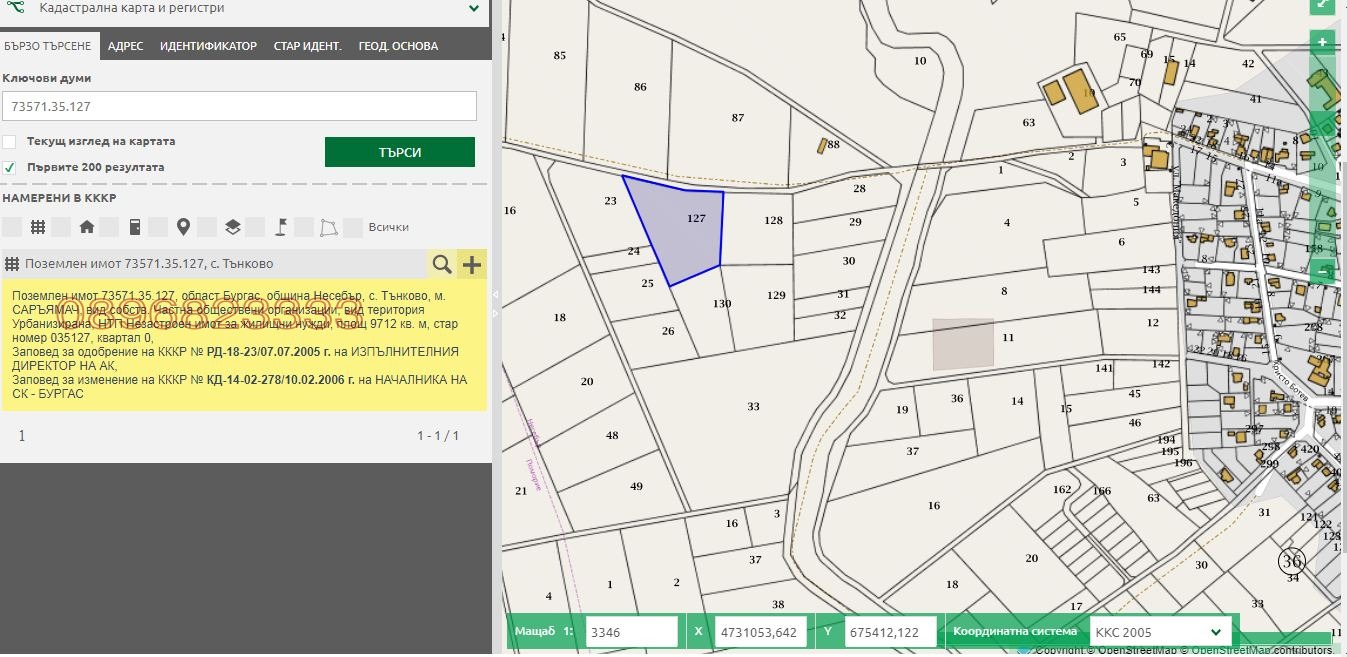Zoom in on the map

pos(1322,42)
